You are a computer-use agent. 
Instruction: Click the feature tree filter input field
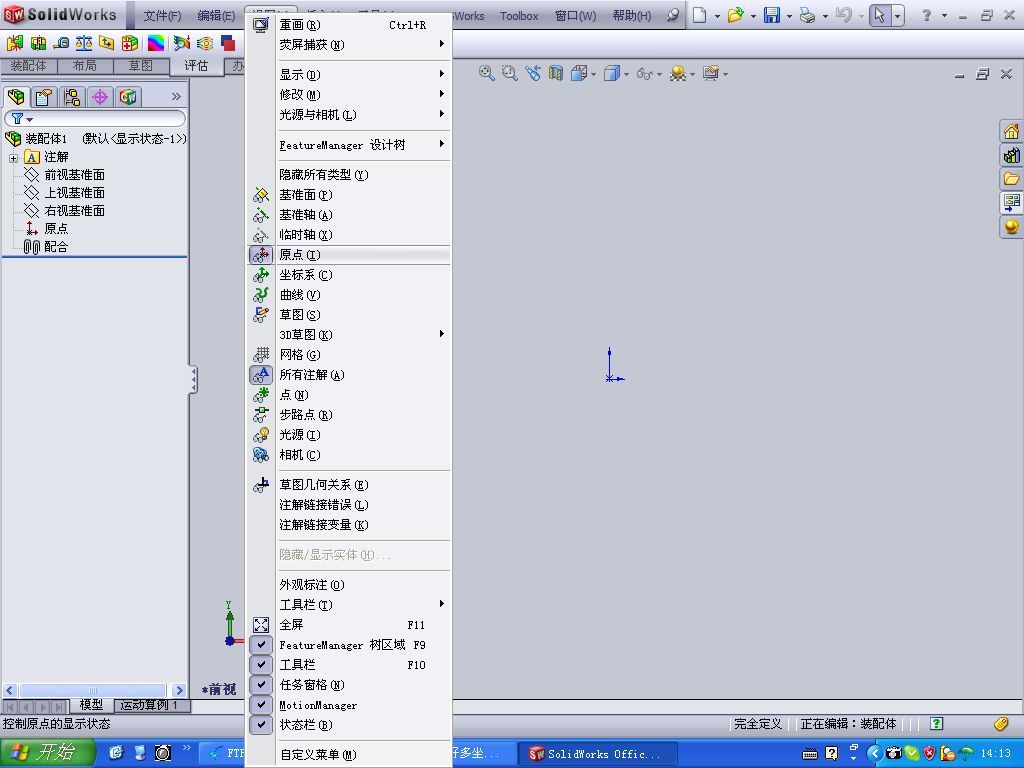coord(95,118)
